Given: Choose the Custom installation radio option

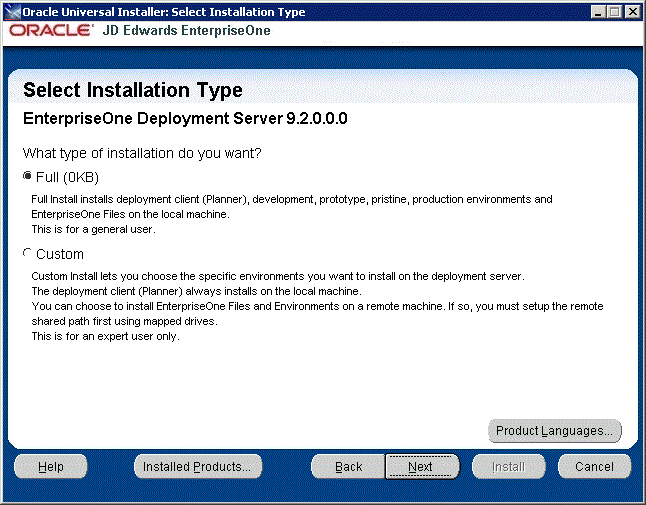Looking at the screenshot, I should click(27, 254).
